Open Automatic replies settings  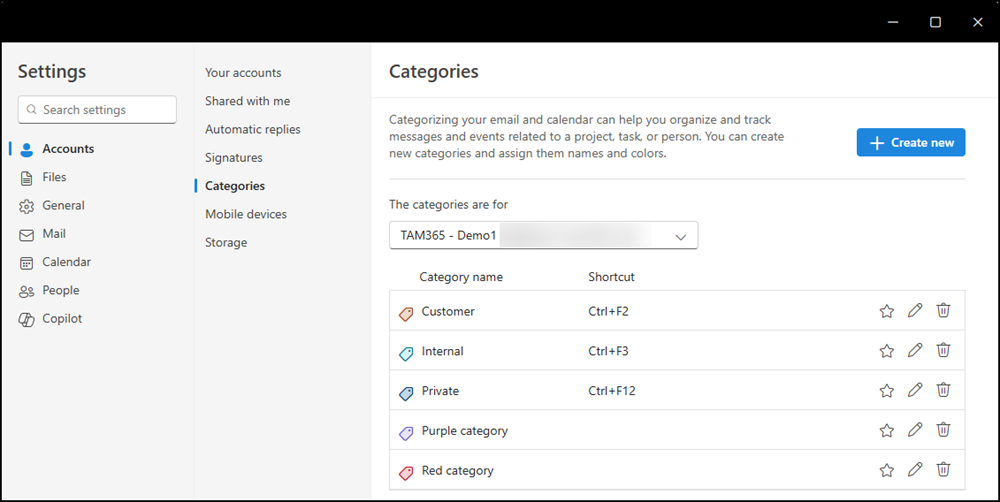click(x=253, y=129)
